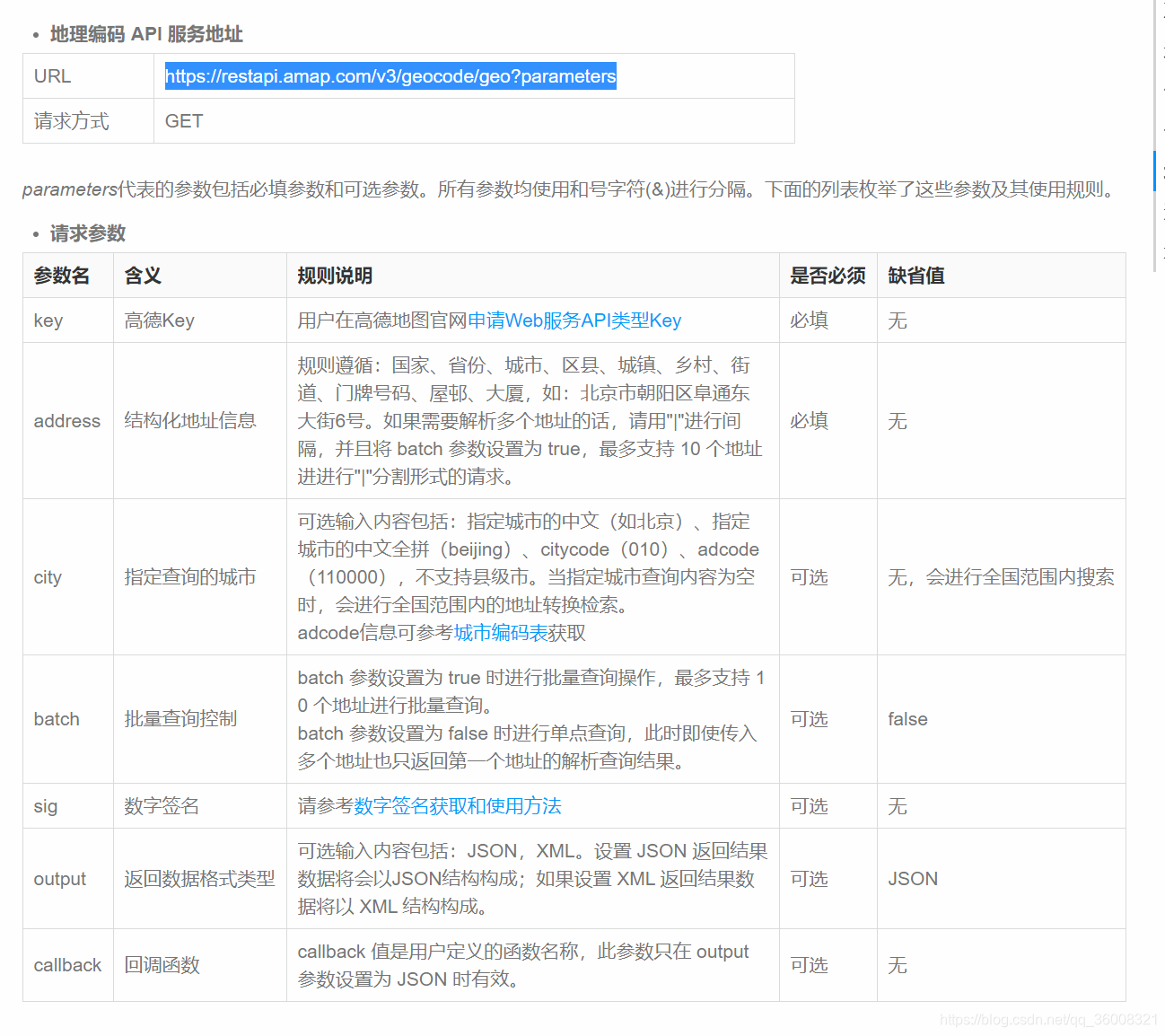This screenshot has width=1165, height=1036.
Task: Select the key parameter name cell
Action: coord(49,320)
